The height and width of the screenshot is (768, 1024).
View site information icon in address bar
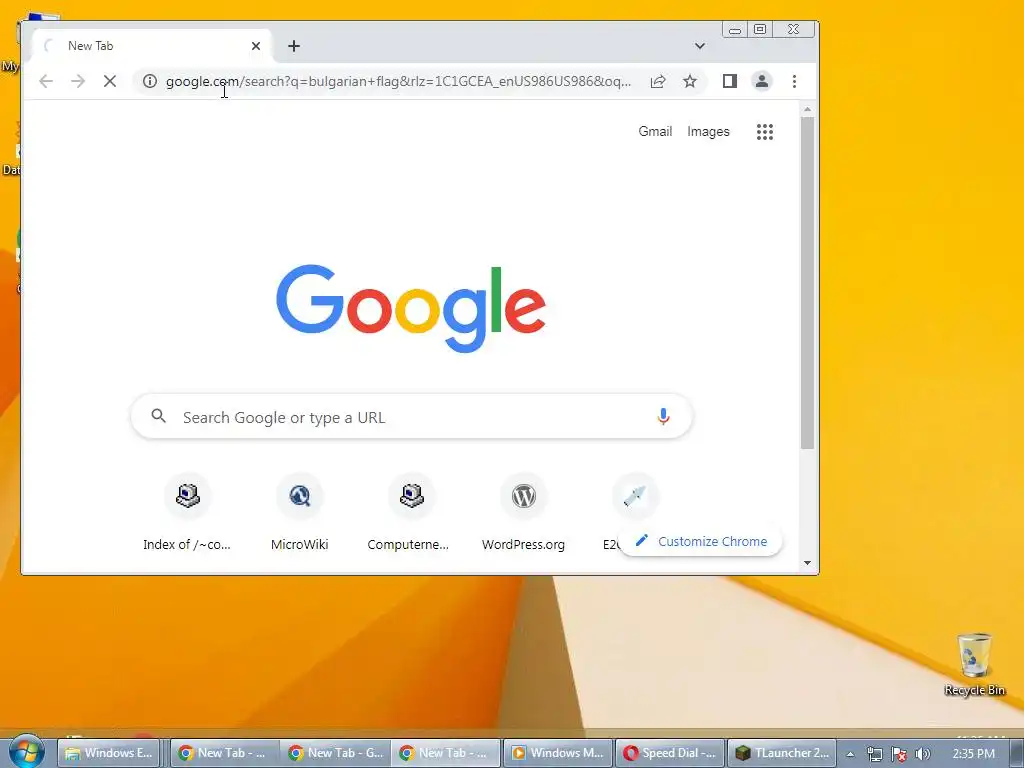click(150, 81)
